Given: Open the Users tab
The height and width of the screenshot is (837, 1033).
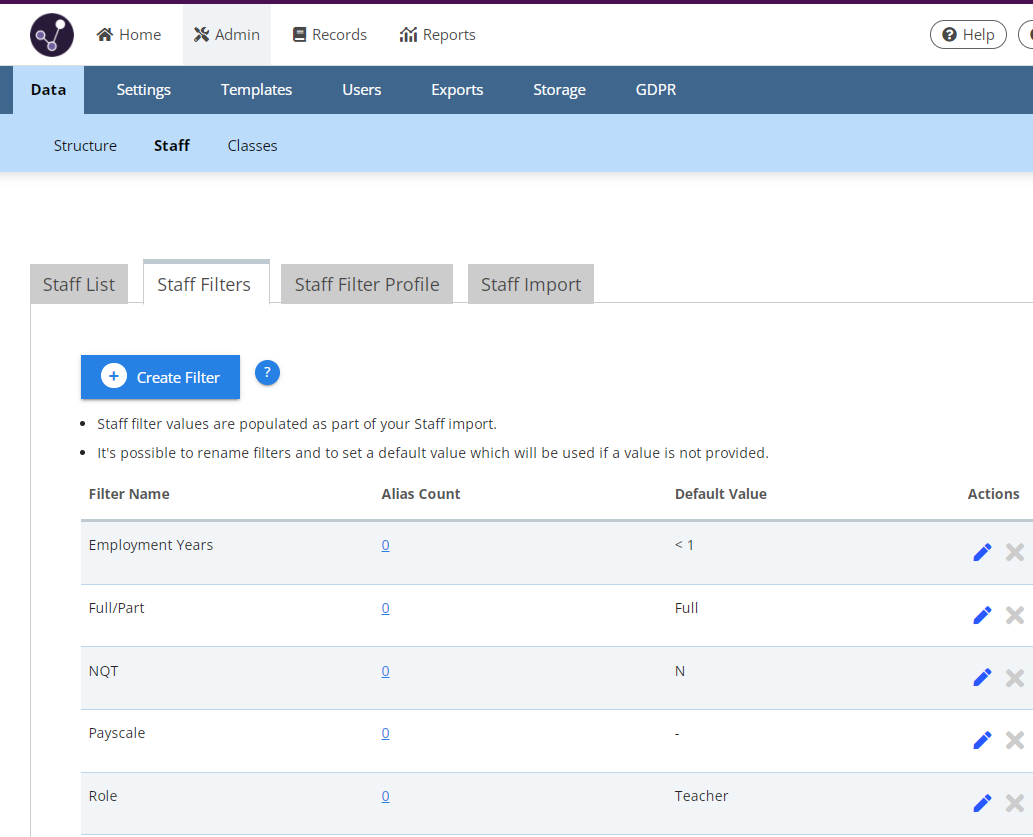Looking at the screenshot, I should (362, 90).
